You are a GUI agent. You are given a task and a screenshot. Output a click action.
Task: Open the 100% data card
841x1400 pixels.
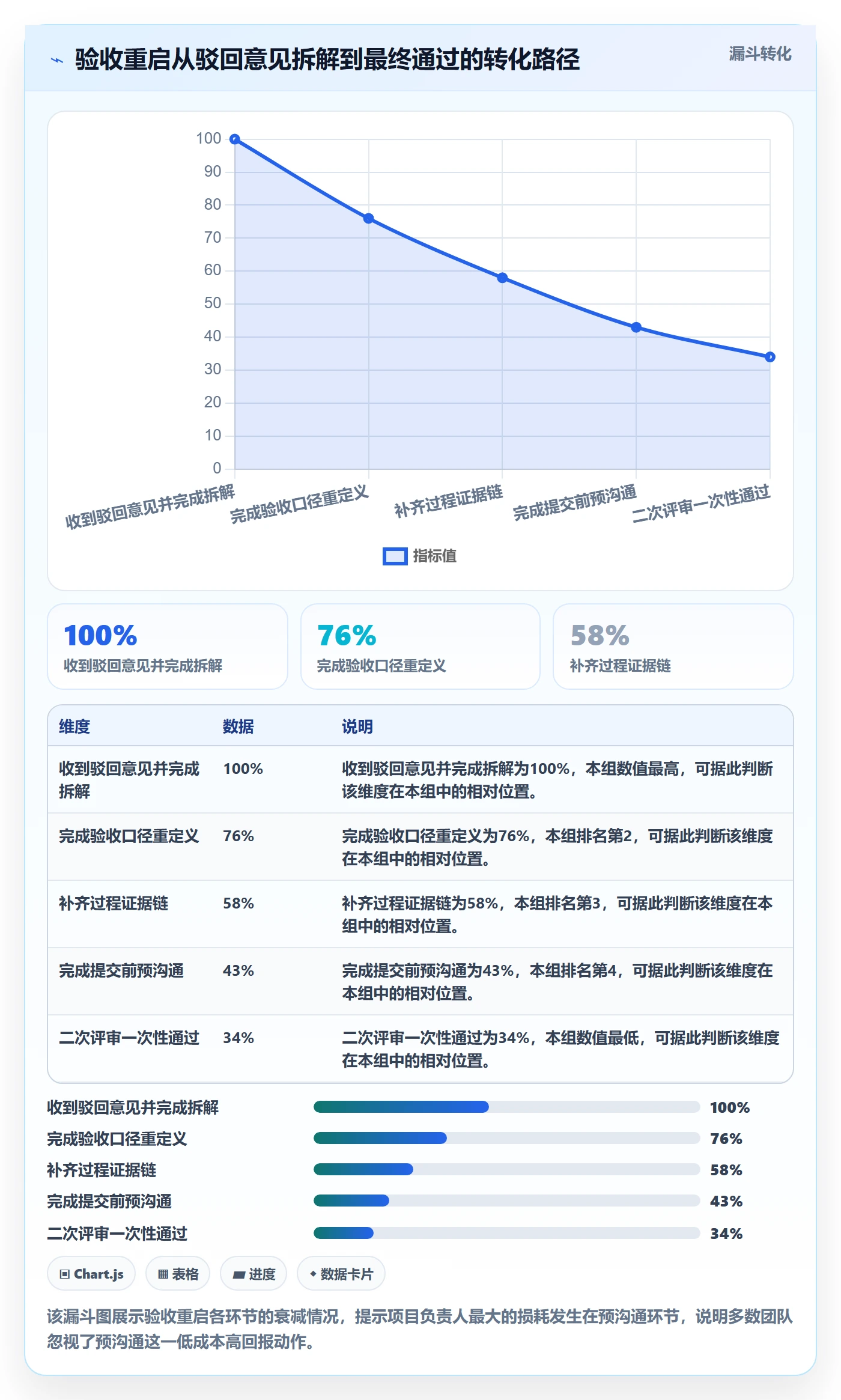click(168, 647)
